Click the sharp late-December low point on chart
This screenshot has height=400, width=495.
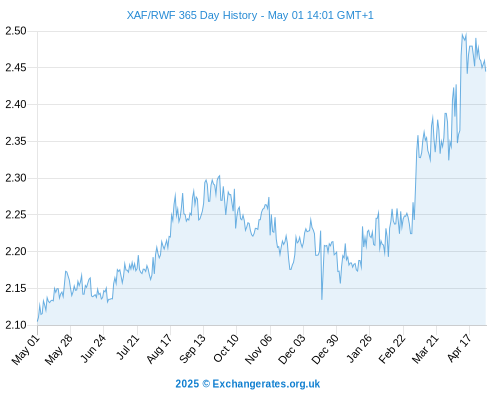(x=322, y=299)
